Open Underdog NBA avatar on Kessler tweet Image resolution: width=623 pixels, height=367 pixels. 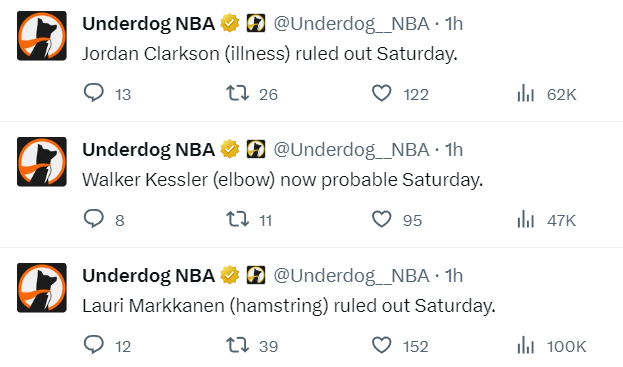coord(42,162)
